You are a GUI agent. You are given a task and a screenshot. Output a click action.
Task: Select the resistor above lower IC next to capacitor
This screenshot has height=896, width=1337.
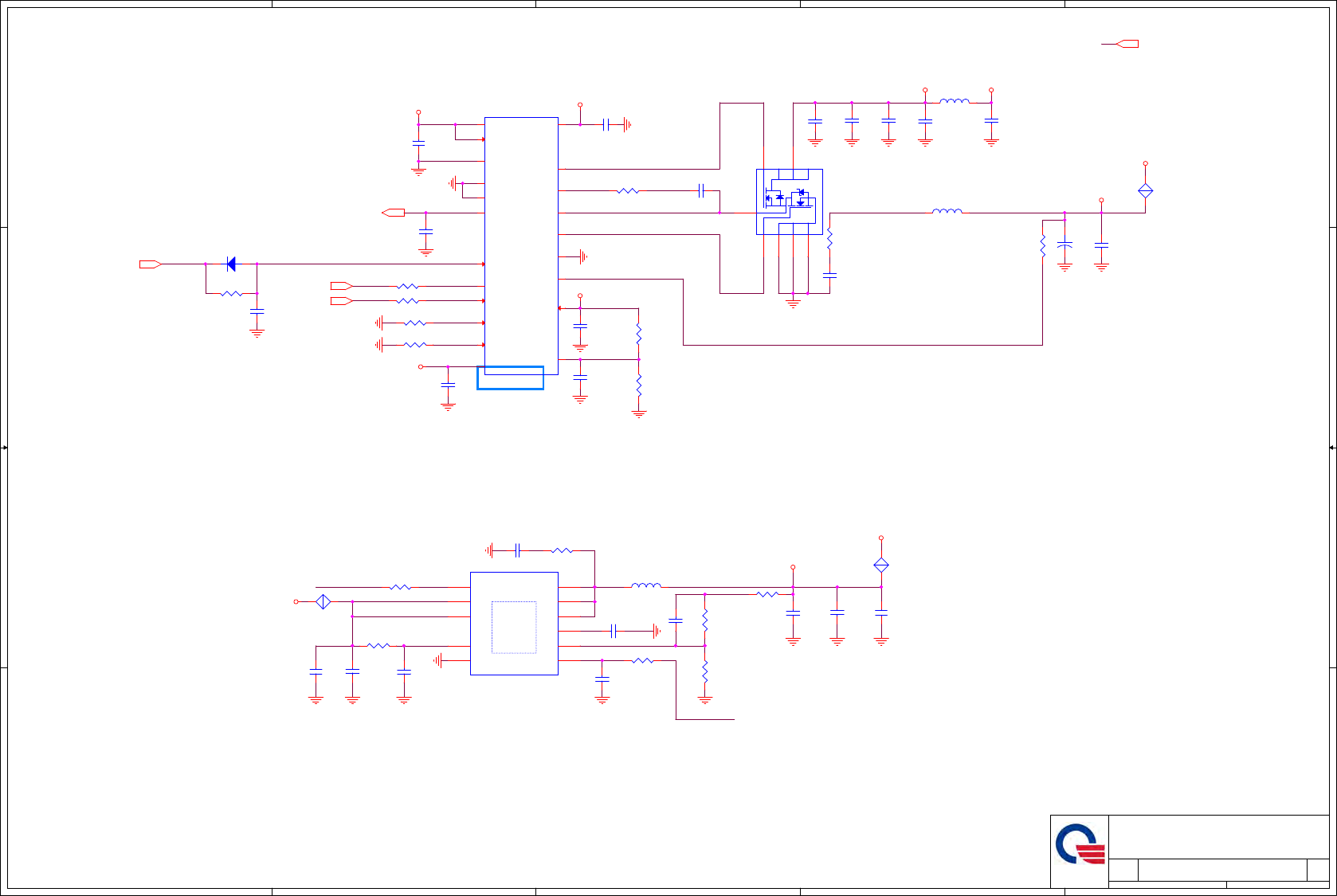(x=562, y=550)
